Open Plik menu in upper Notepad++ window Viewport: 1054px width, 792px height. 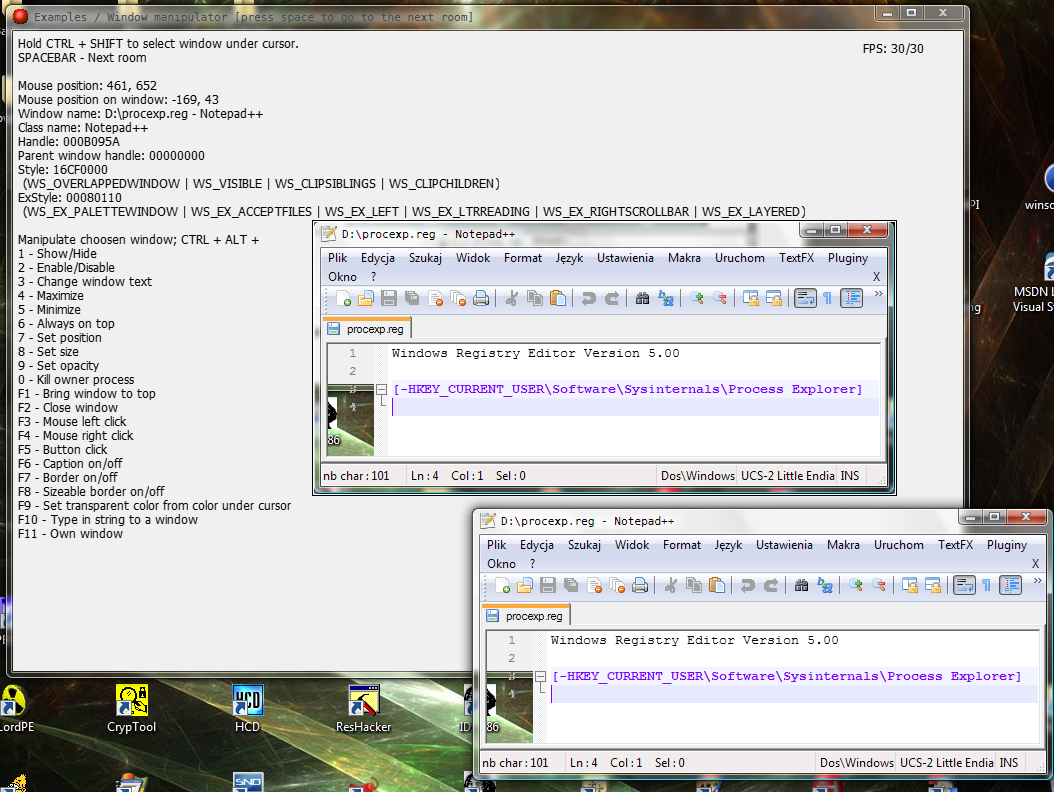pos(338,258)
